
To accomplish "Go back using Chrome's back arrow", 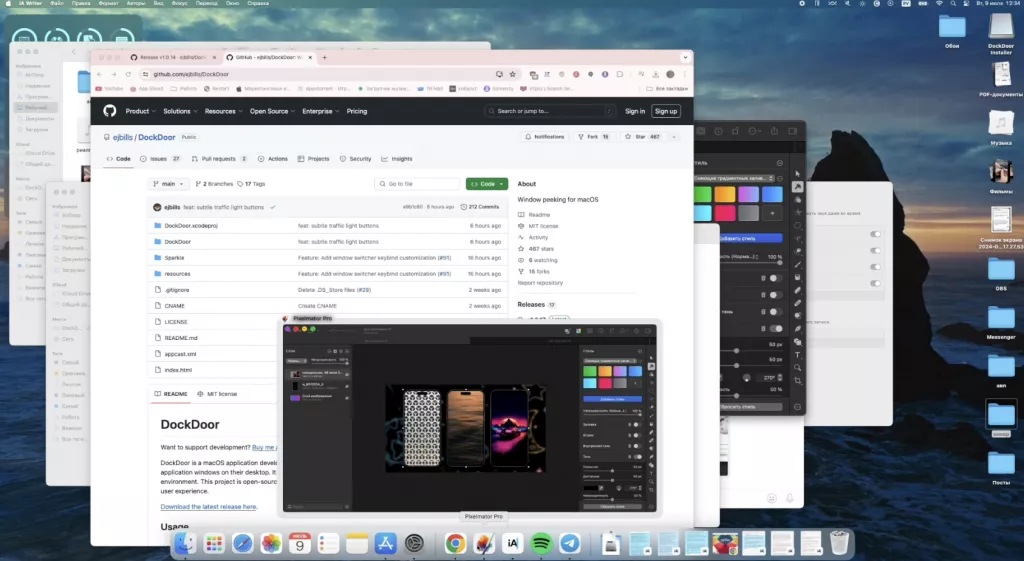I will [99, 74].
